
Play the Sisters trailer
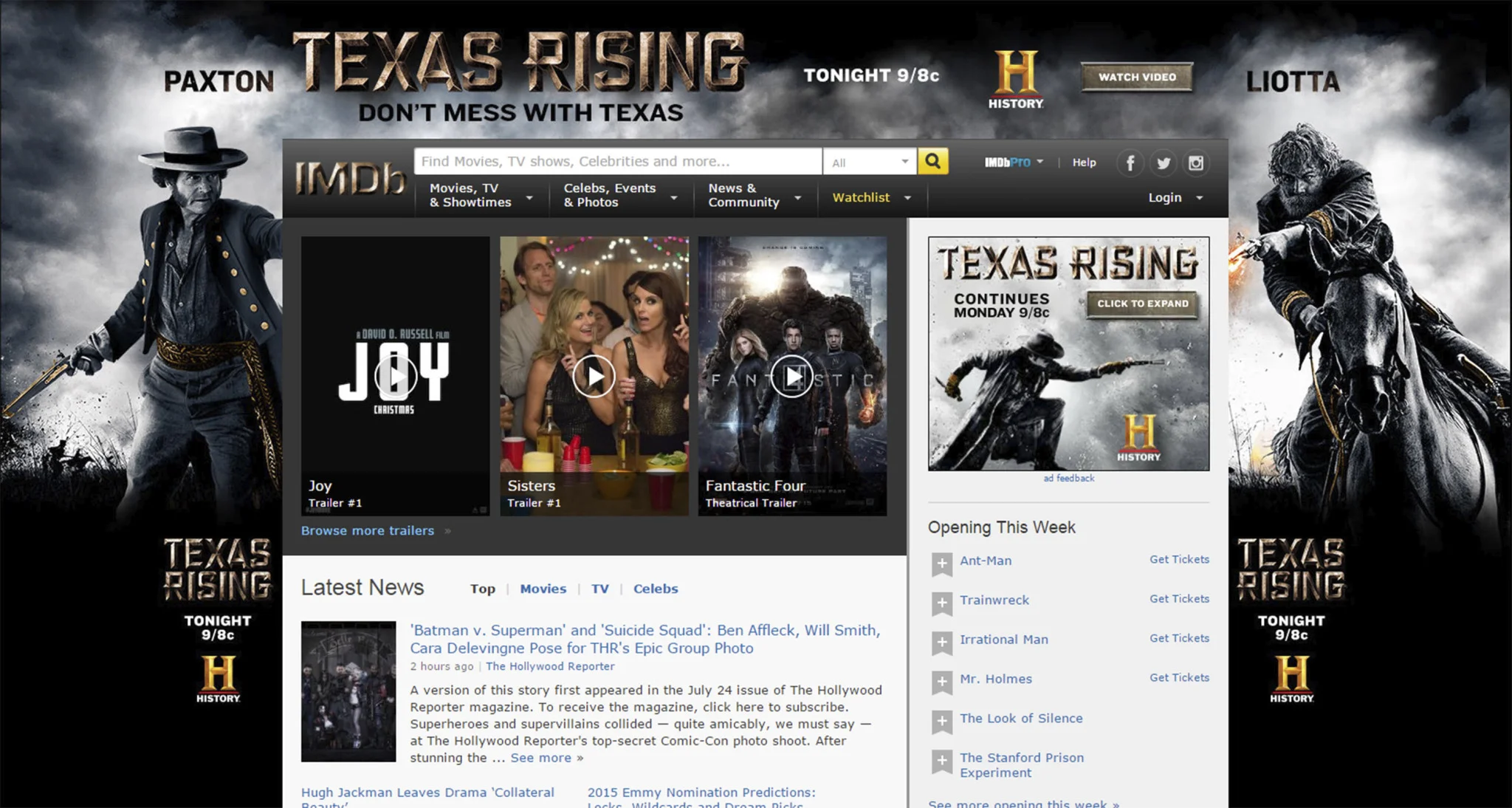pyautogui.click(x=594, y=376)
